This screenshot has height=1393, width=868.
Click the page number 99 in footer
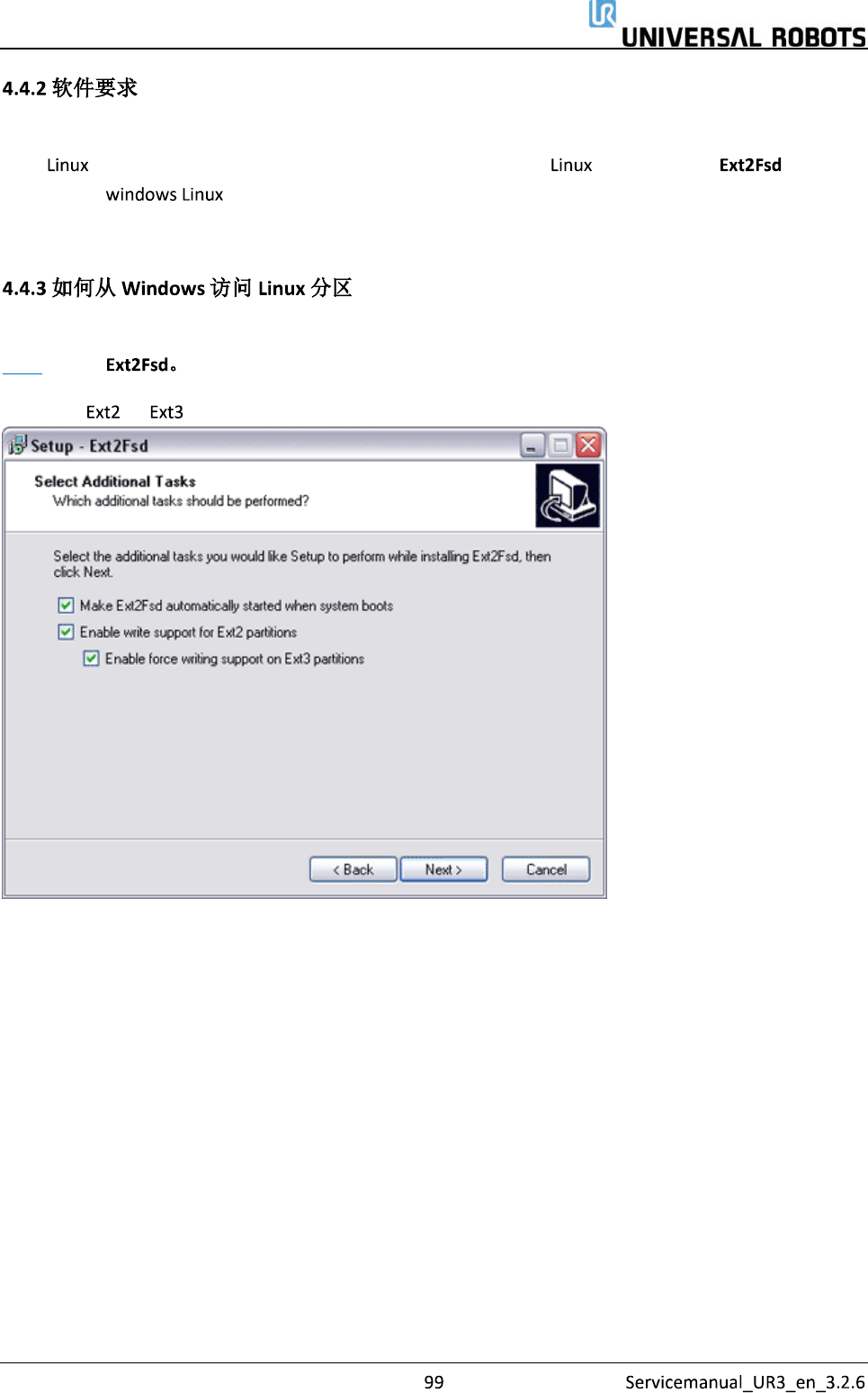(434, 1381)
